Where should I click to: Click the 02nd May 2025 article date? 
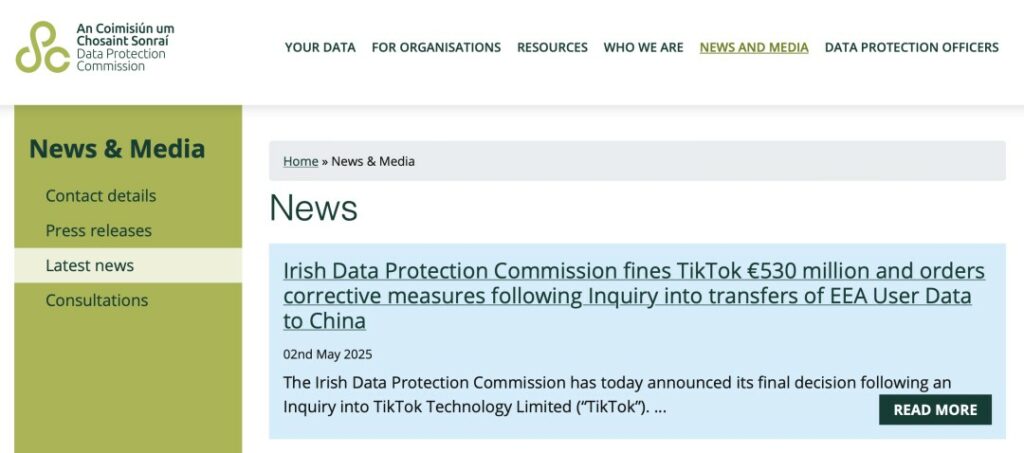click(327, 354)
